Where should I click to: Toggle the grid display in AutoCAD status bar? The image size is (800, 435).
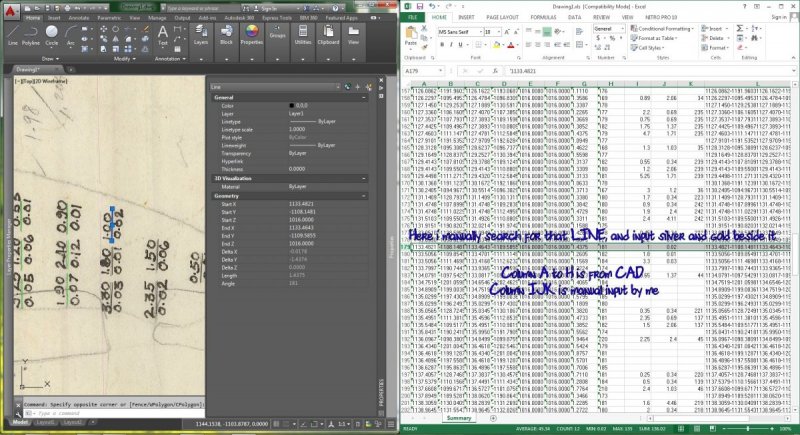pyautogui.click(x=276, y=424)
